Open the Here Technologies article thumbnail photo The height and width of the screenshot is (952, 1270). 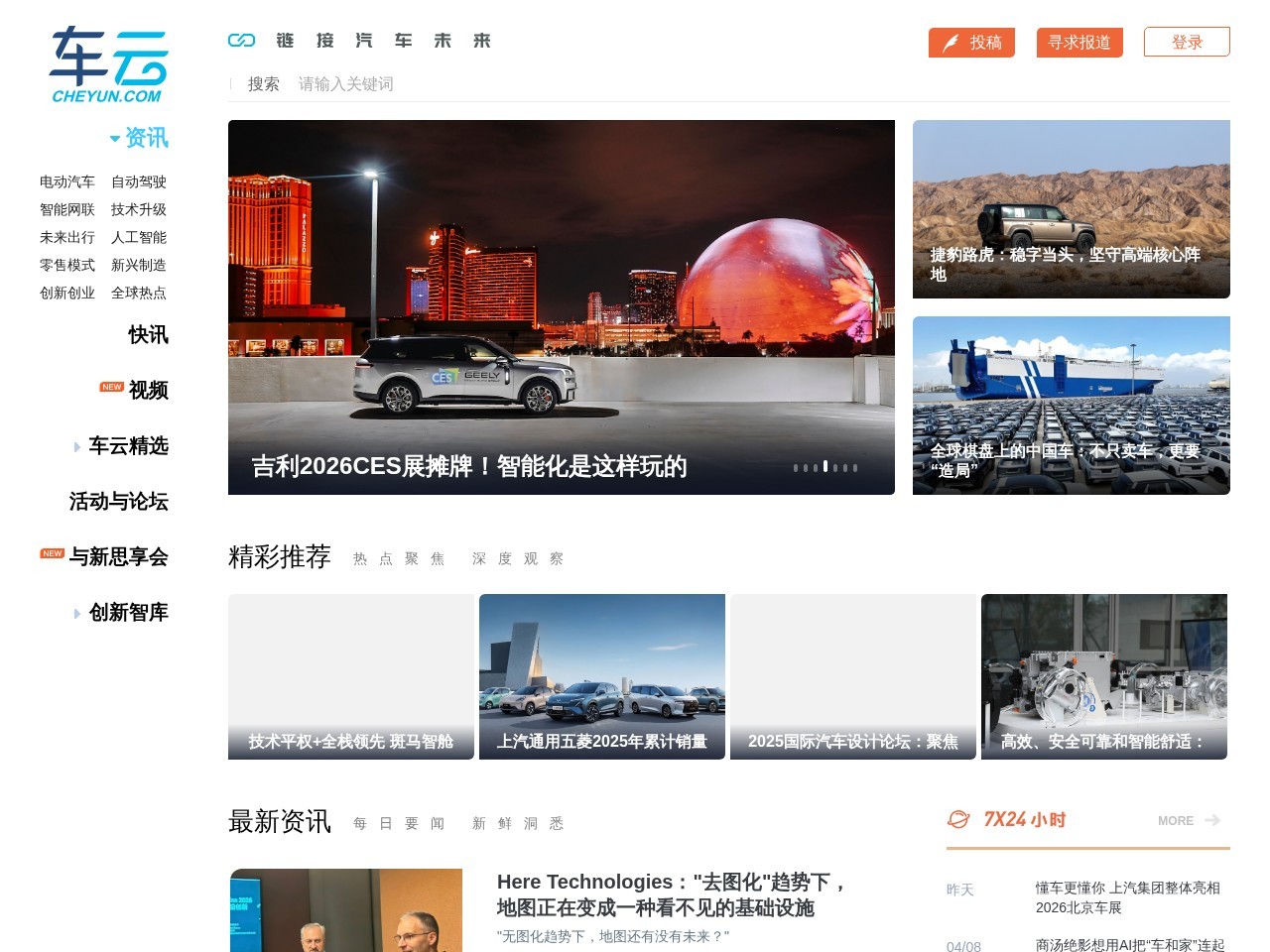(x=346, y=910)
